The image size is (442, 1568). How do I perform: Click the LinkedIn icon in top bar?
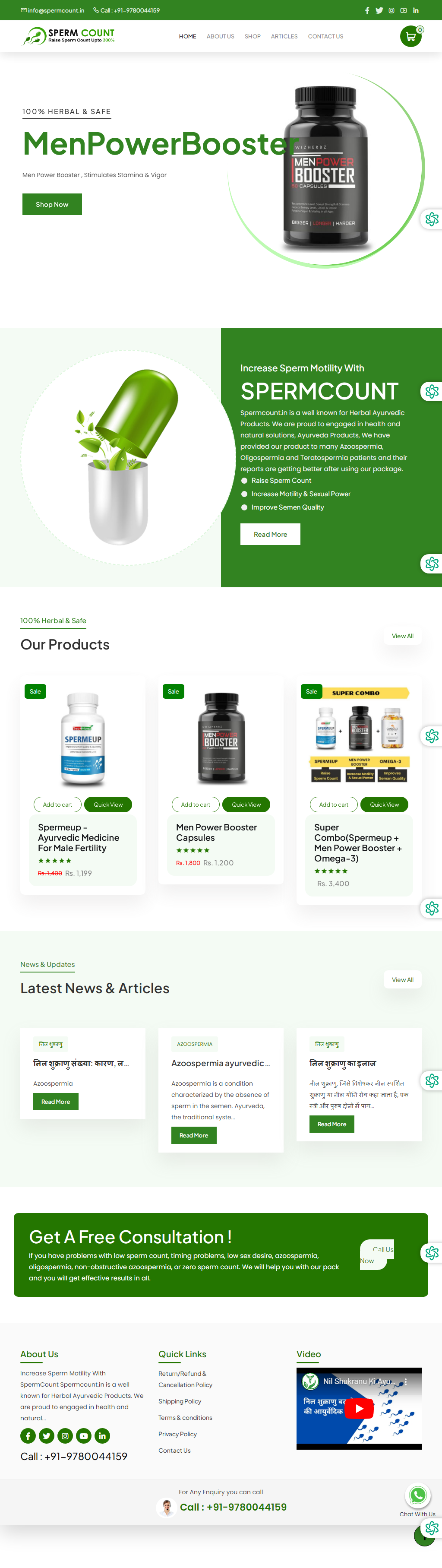click(x=416, y=10)
